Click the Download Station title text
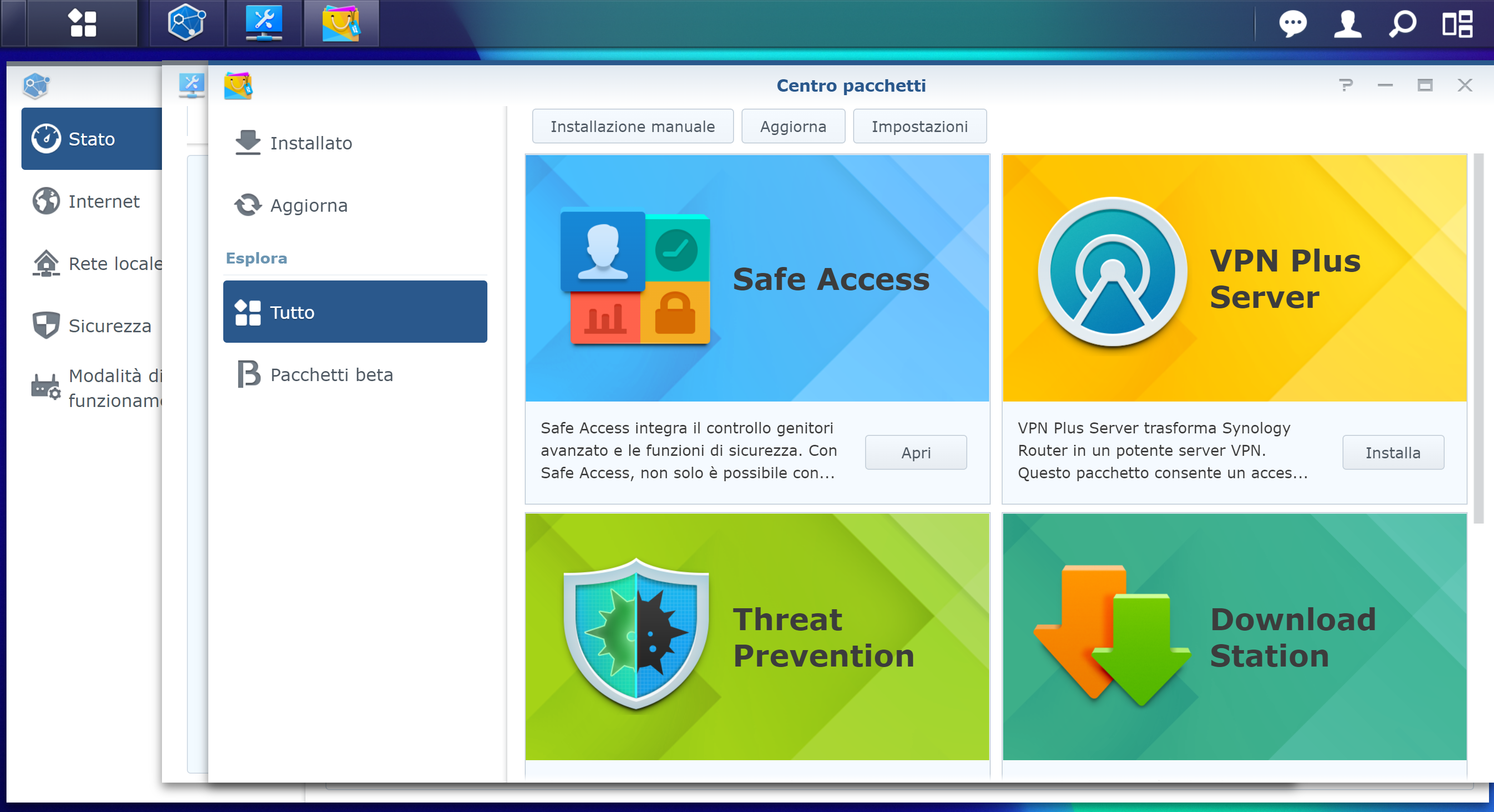Image resolution: width=1494 pixels, height=812 pixels. point(1292,637)
